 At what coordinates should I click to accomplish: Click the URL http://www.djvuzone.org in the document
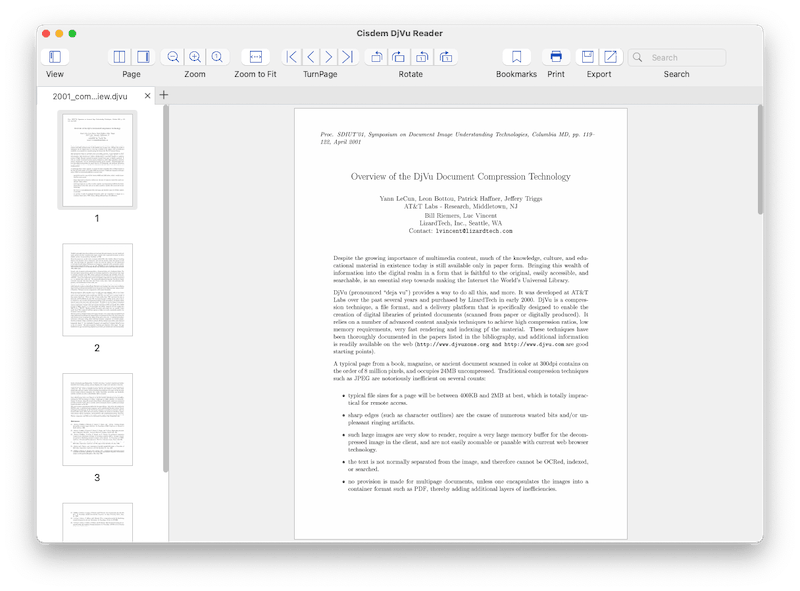click(453, 344)
